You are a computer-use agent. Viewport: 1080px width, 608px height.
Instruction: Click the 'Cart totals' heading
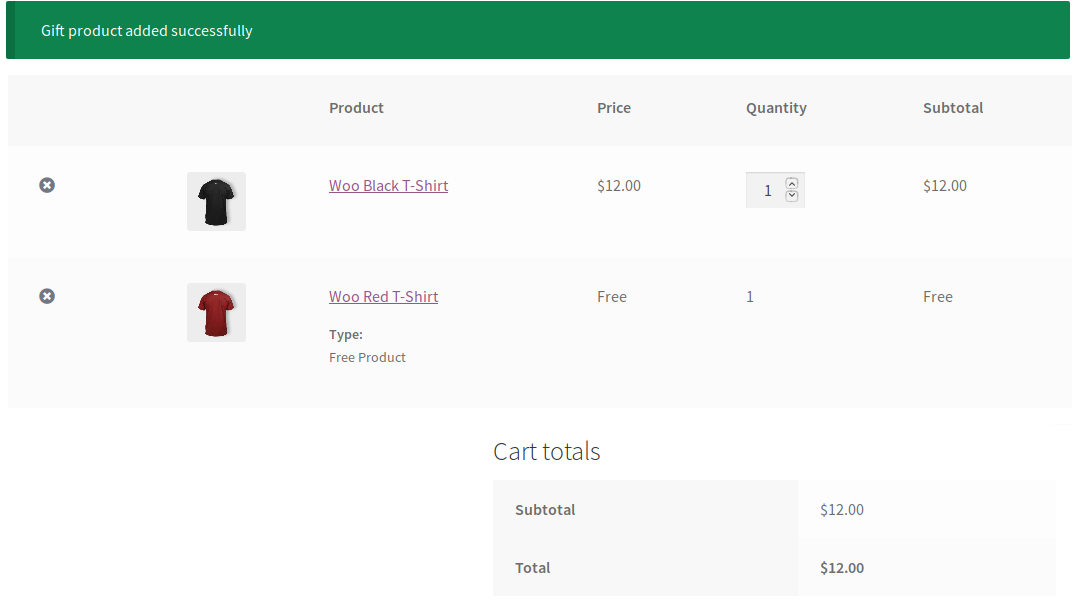point(547,452)
